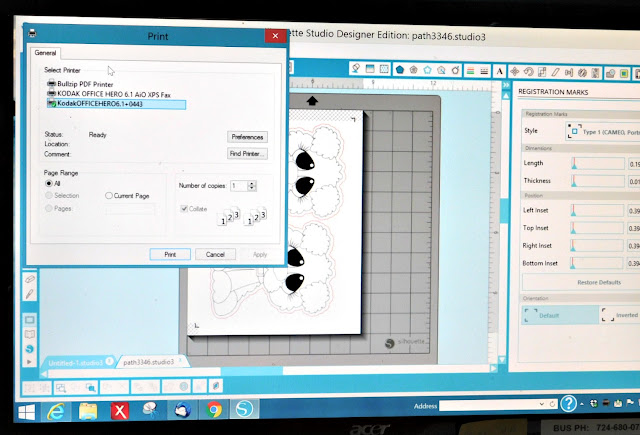This screenshot has height=435, width=640.
Task: Click the Number of copies spinner arrows
Action: (252, 186)
